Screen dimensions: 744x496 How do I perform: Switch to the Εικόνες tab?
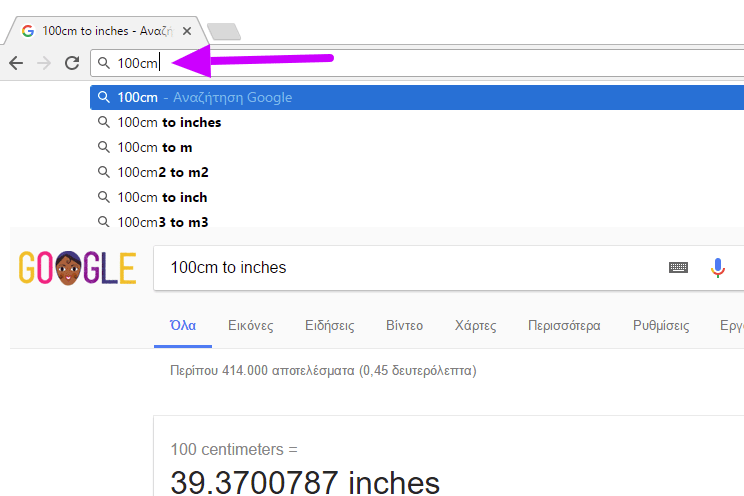[251, 326]
